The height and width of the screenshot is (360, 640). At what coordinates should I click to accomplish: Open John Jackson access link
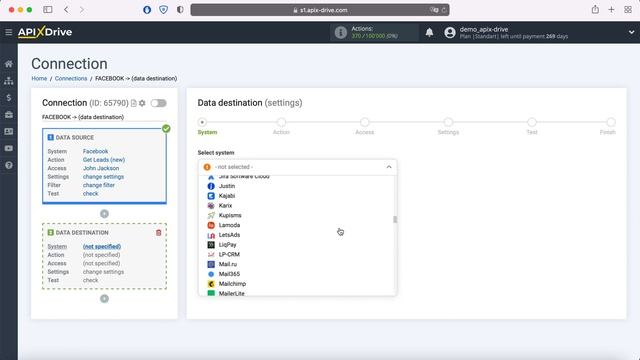(101, 168)
